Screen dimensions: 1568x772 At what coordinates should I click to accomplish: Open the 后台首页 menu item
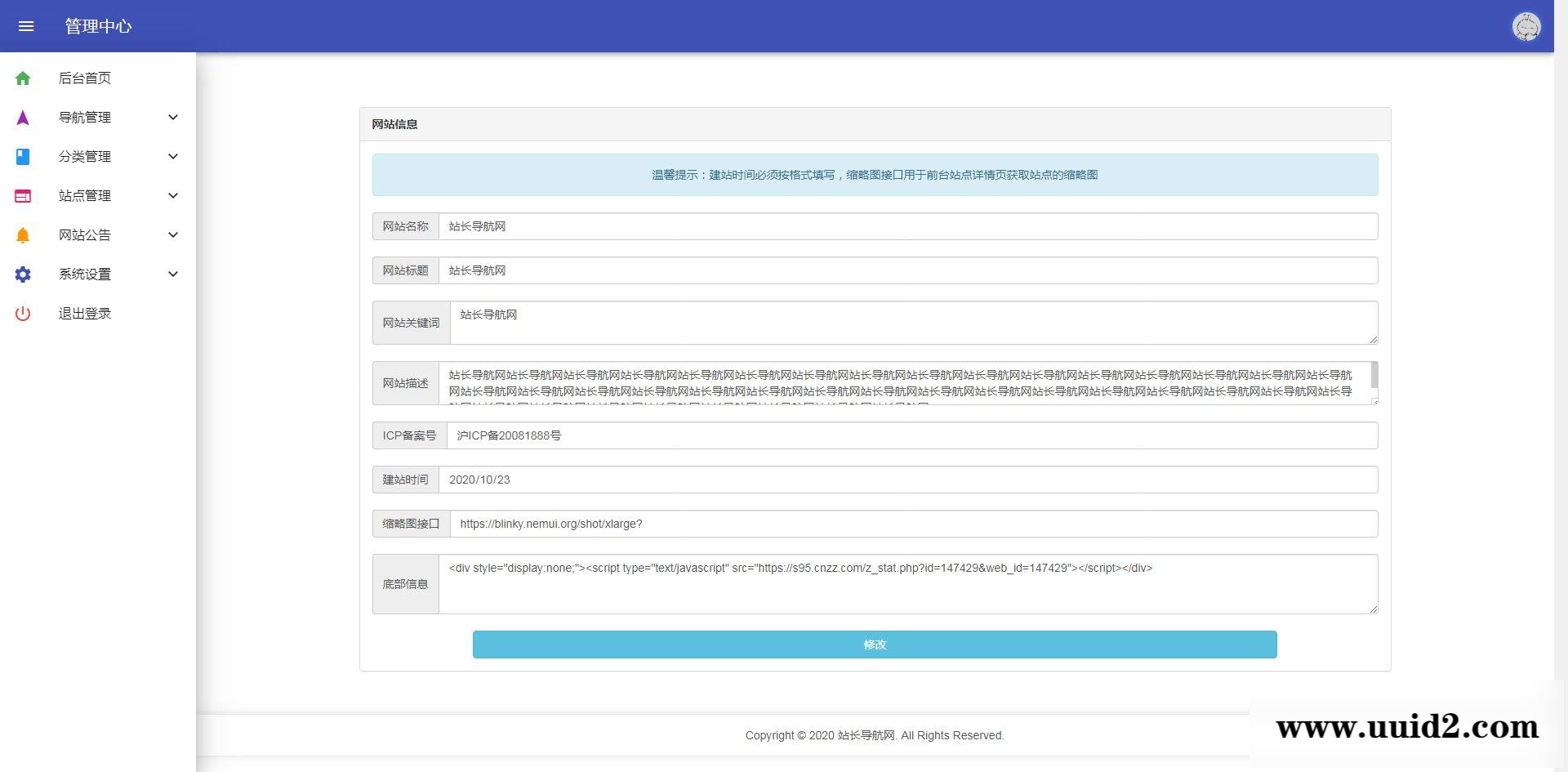[x=85, y=78]
